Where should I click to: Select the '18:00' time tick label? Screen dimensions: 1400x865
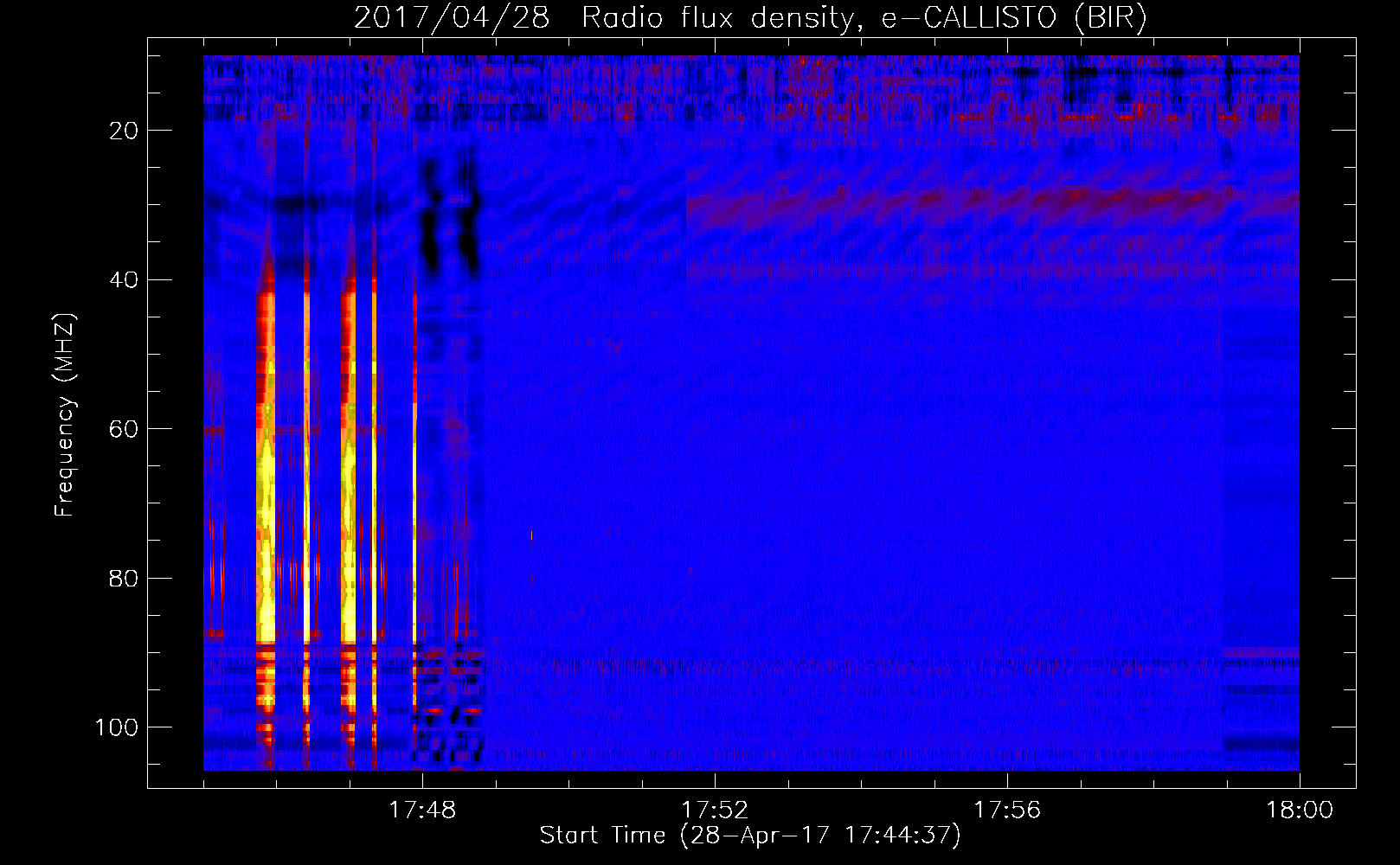click(1300, 811)
